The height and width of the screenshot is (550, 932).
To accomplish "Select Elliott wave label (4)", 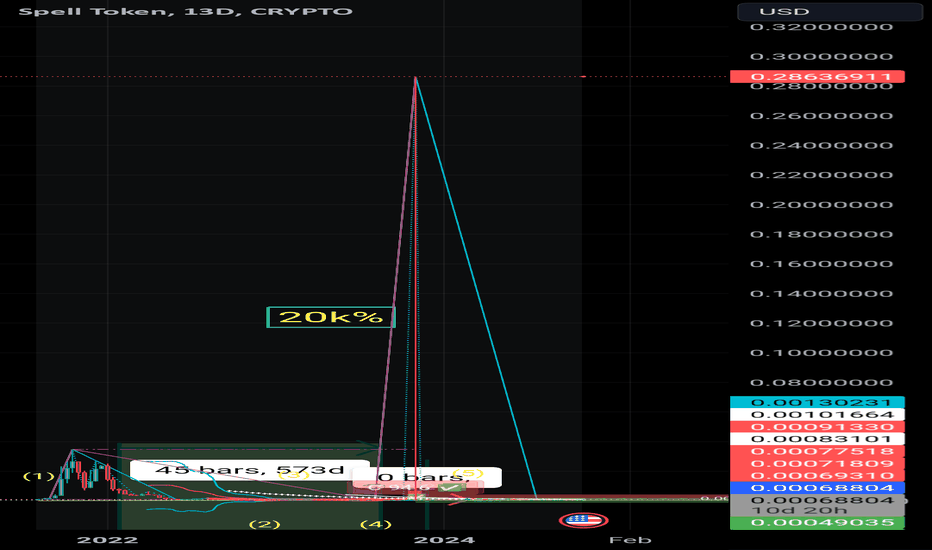I will [376, 524].
